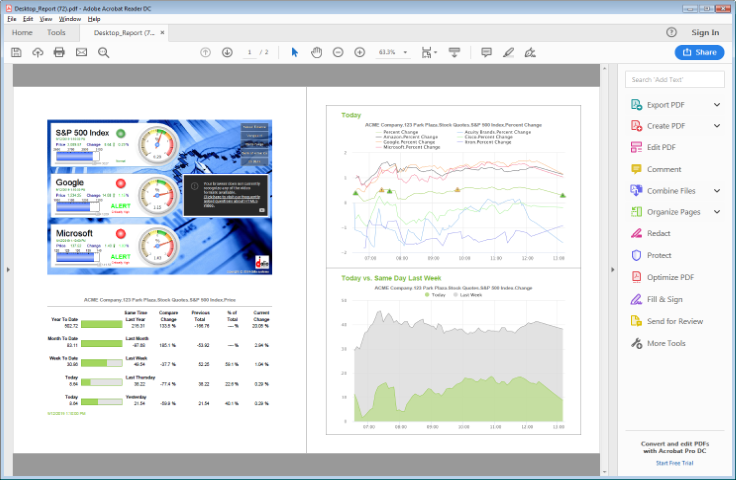The height and width of the screenshot is (480, 736).
Task: Activate the Hand pan tool
Action: click(317, 52)
